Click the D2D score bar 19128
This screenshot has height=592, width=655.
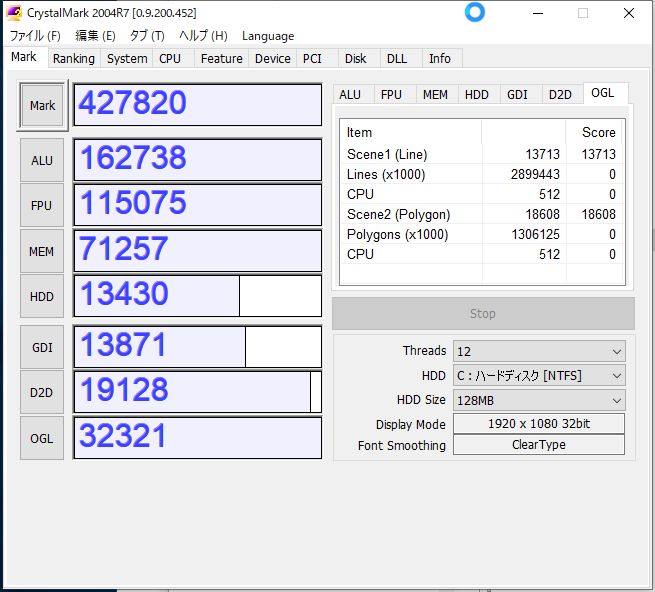click(x=198, y=392)
